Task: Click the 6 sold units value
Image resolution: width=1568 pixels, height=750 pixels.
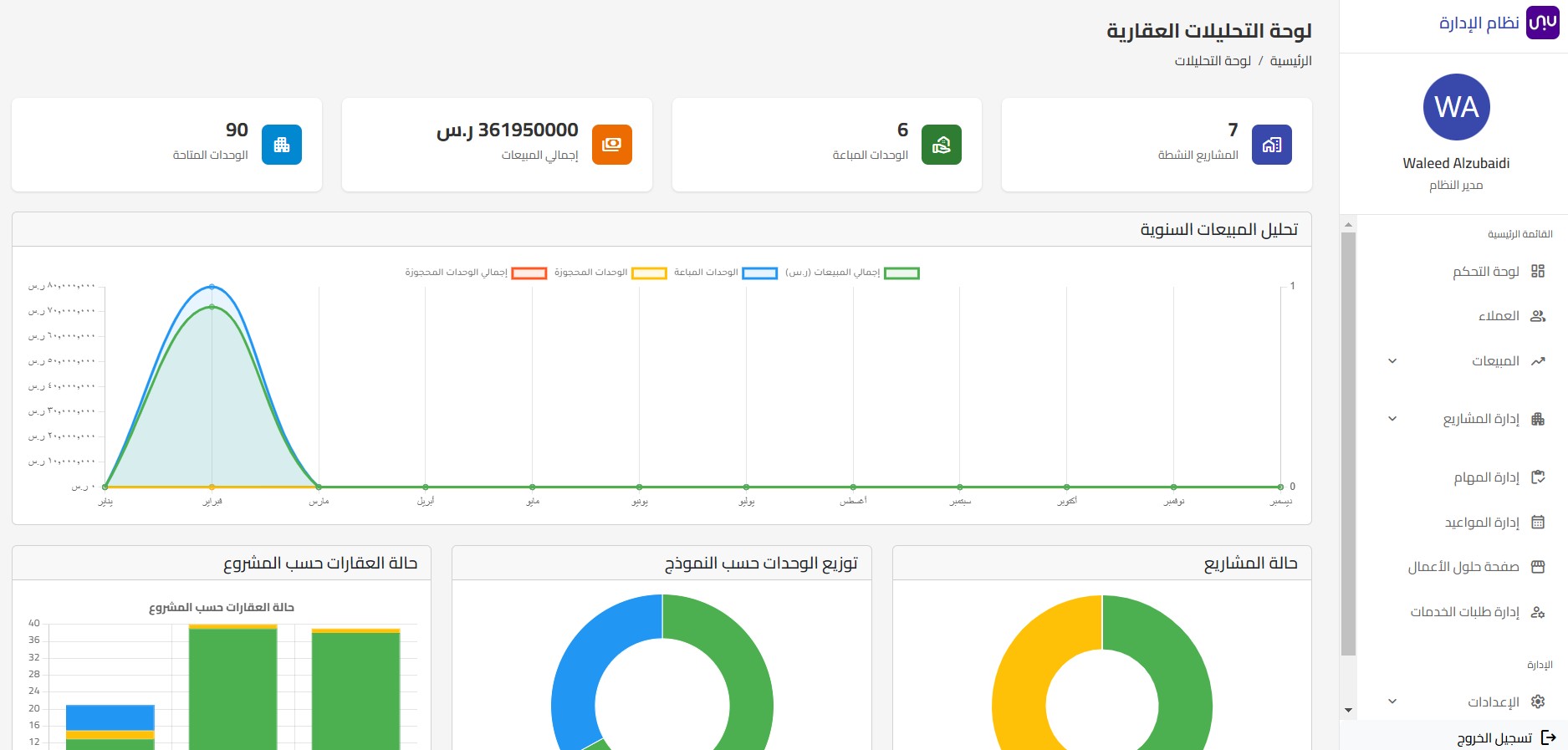Action: [x=902, y=130]
